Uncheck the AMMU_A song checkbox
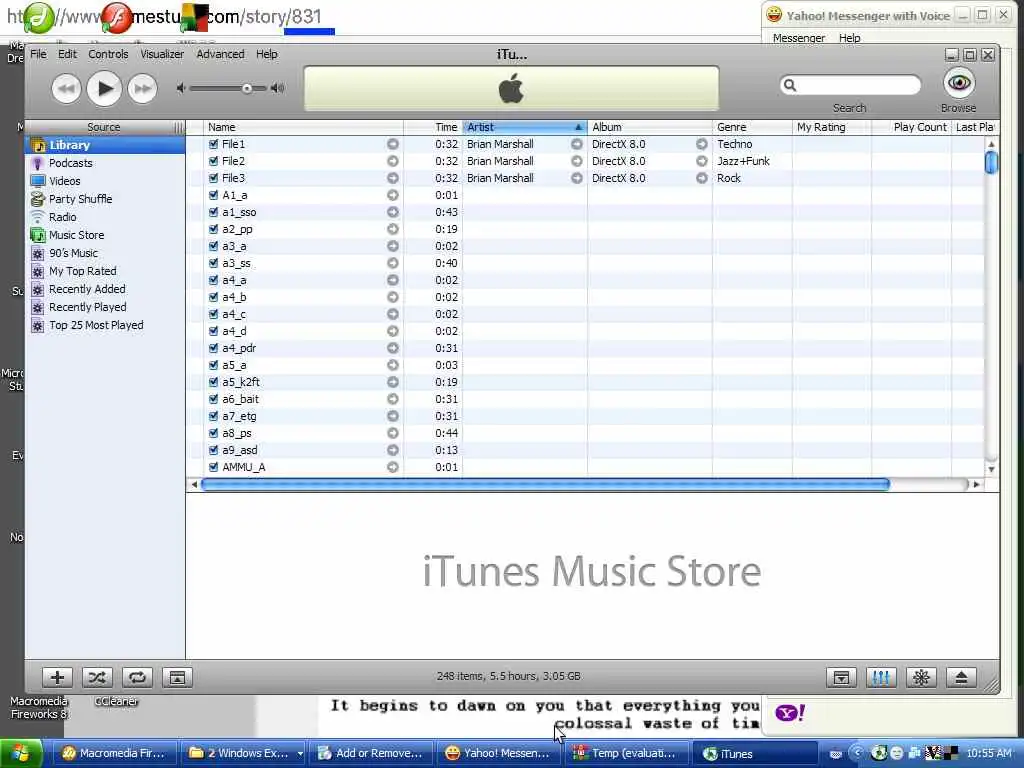This screenshot has width=1024, height=768. pyautogui.click(x=214, y=467)
